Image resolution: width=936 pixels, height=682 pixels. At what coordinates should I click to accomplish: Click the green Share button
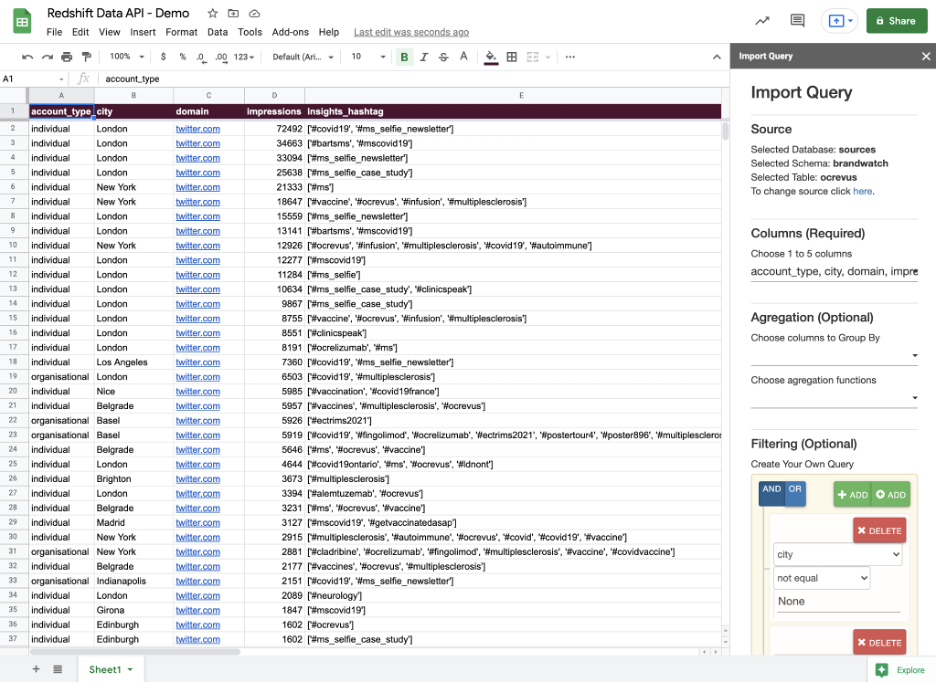897,21
